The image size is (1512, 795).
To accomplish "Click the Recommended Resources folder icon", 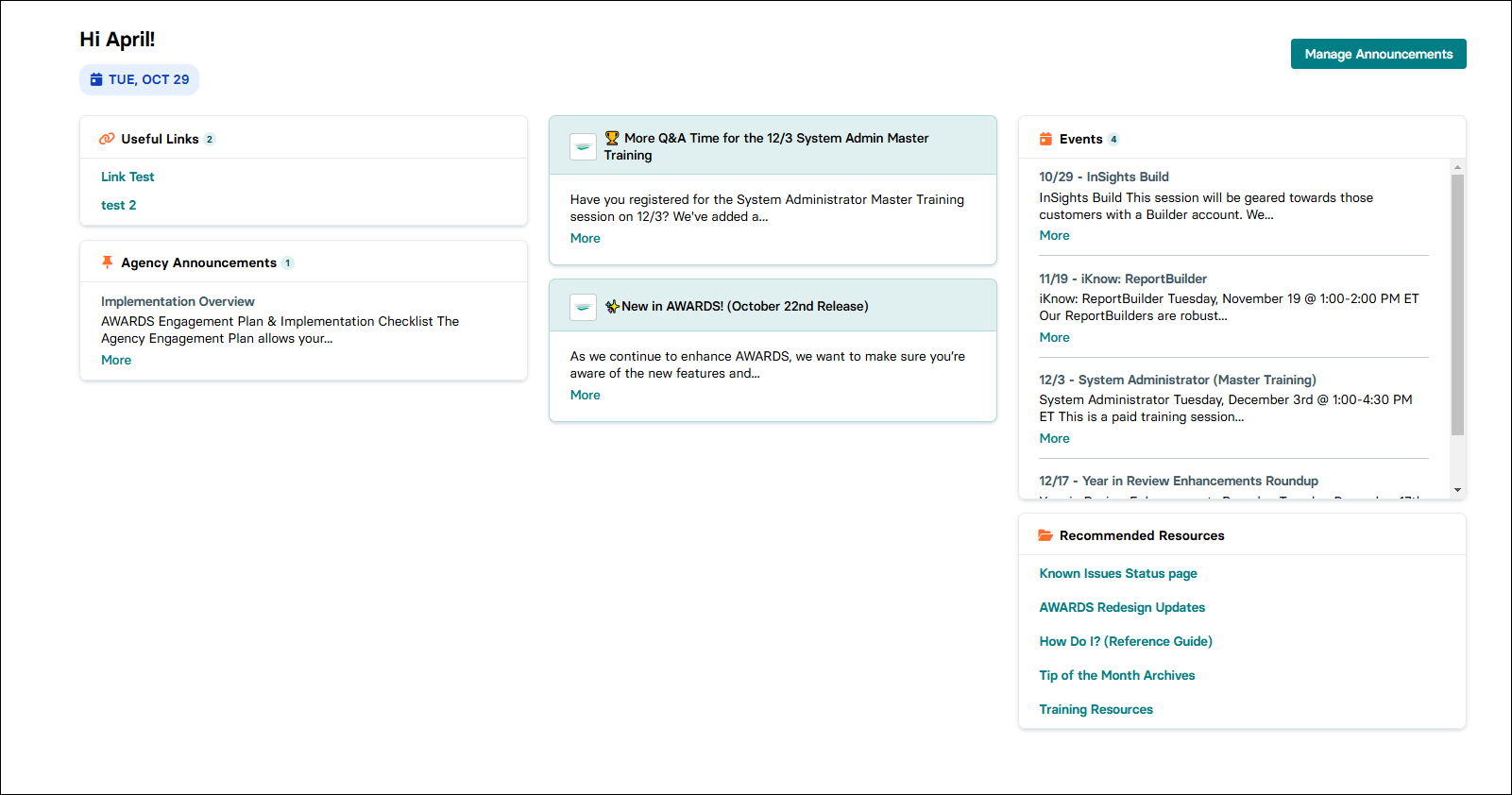I will [1045, 535].
